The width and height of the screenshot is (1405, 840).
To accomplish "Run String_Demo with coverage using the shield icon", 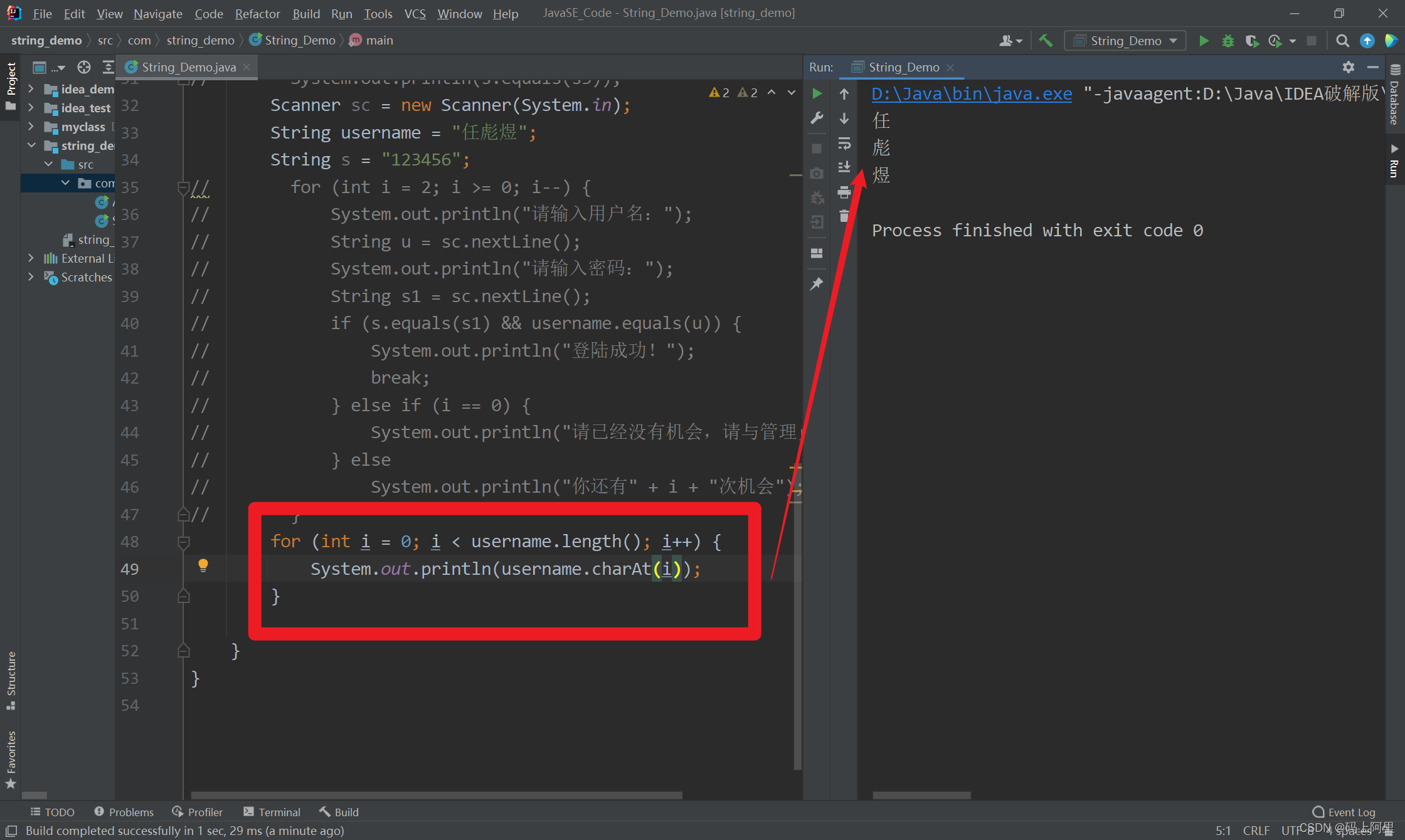I will pyautogui.click(x=1251, y=40).
